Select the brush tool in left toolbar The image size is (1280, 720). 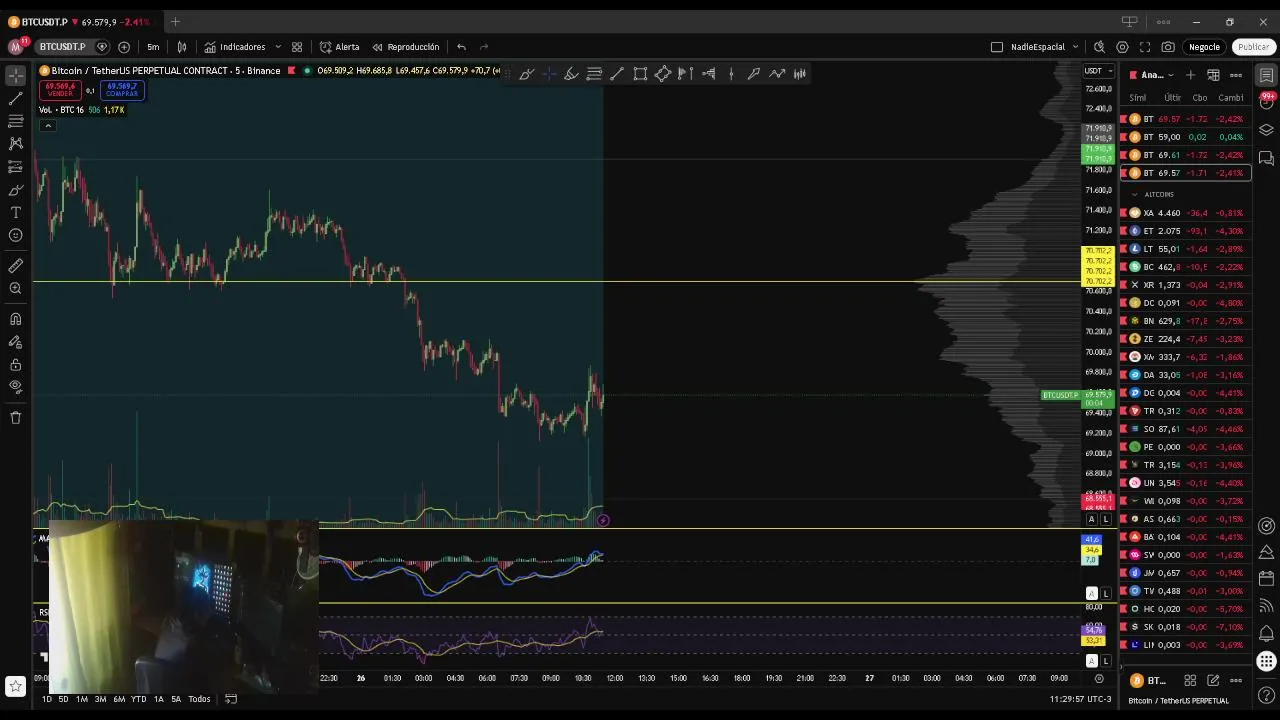15,190
